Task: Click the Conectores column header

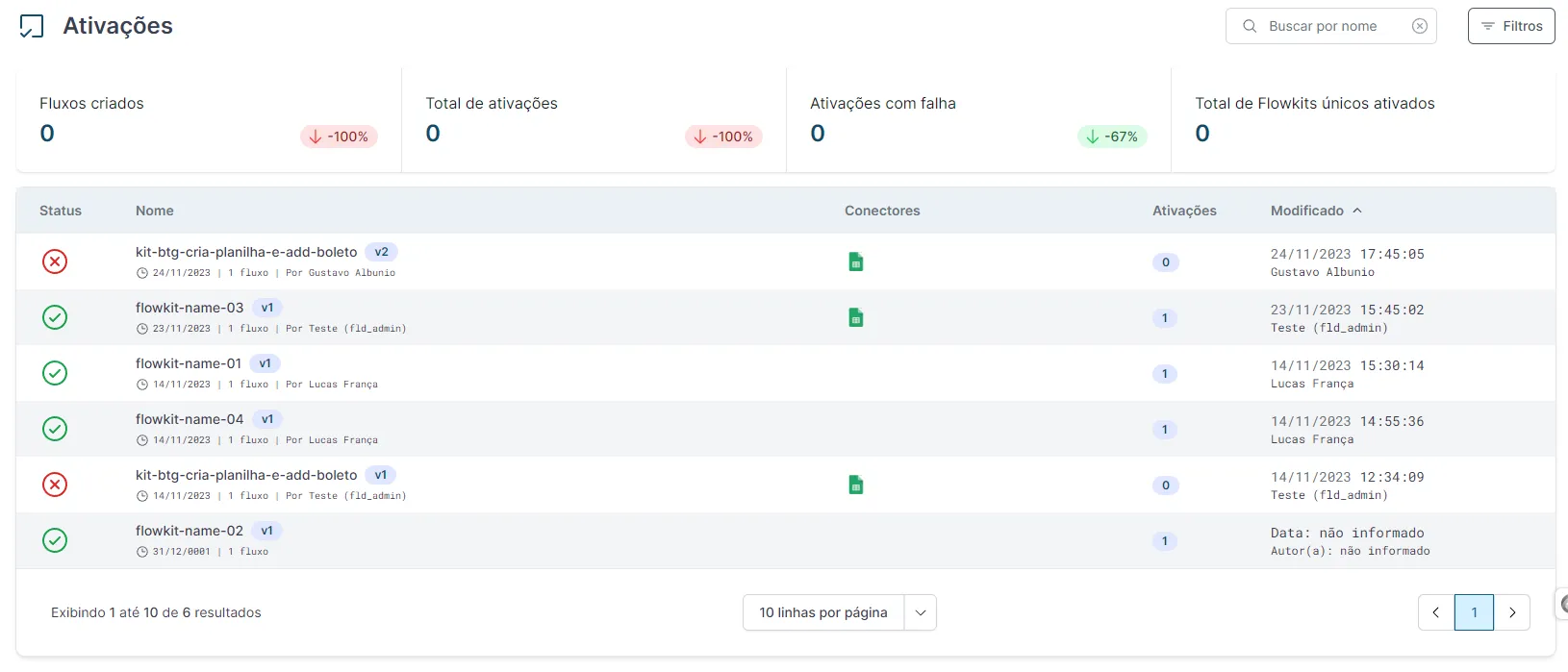Action: tap(882, 211)
